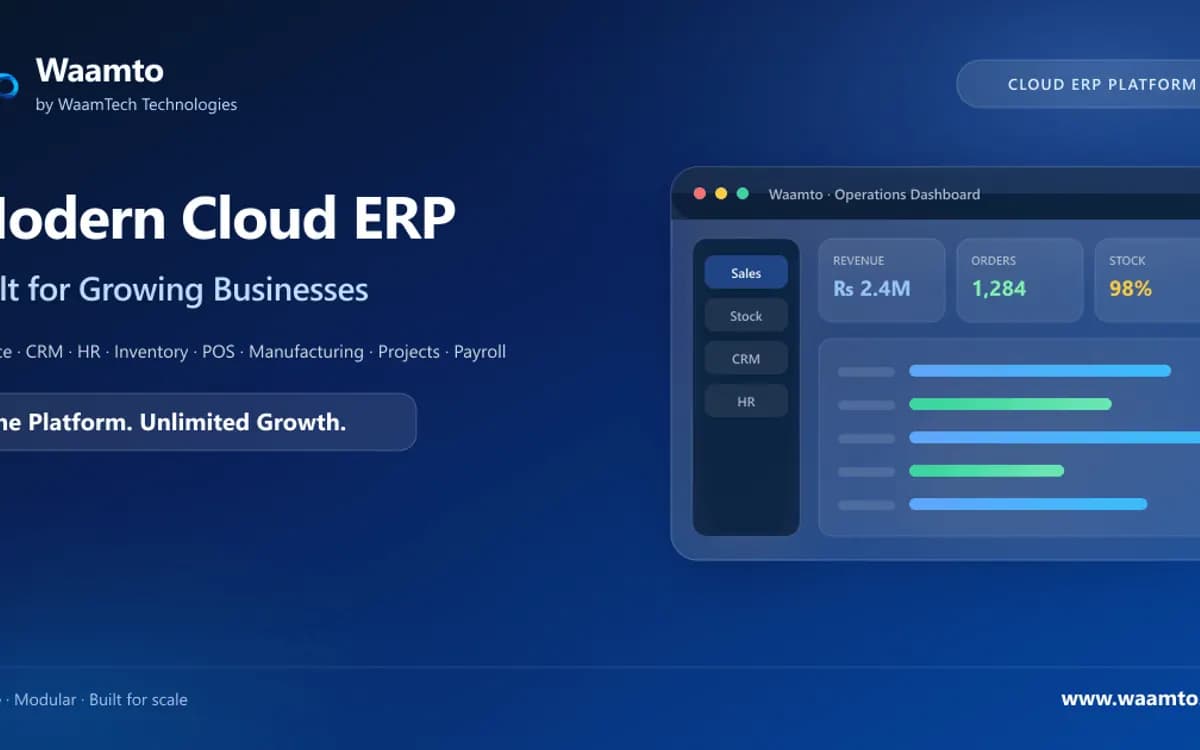Click the Waamto brand name
Screen dimensions: 1200x750
coord(99,70)
